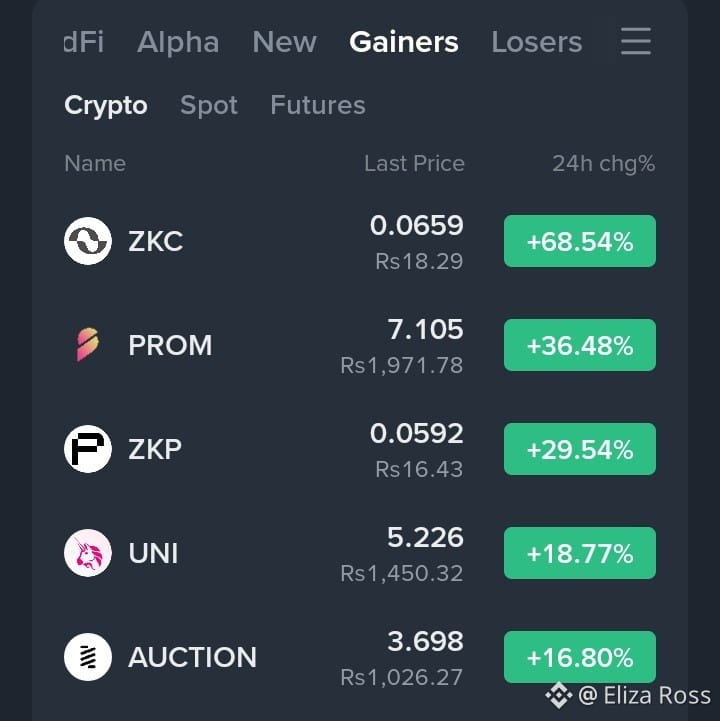The height and width of the screenshot is (721, 720).
Task: Select the Gainers tab
Action: 404,42
